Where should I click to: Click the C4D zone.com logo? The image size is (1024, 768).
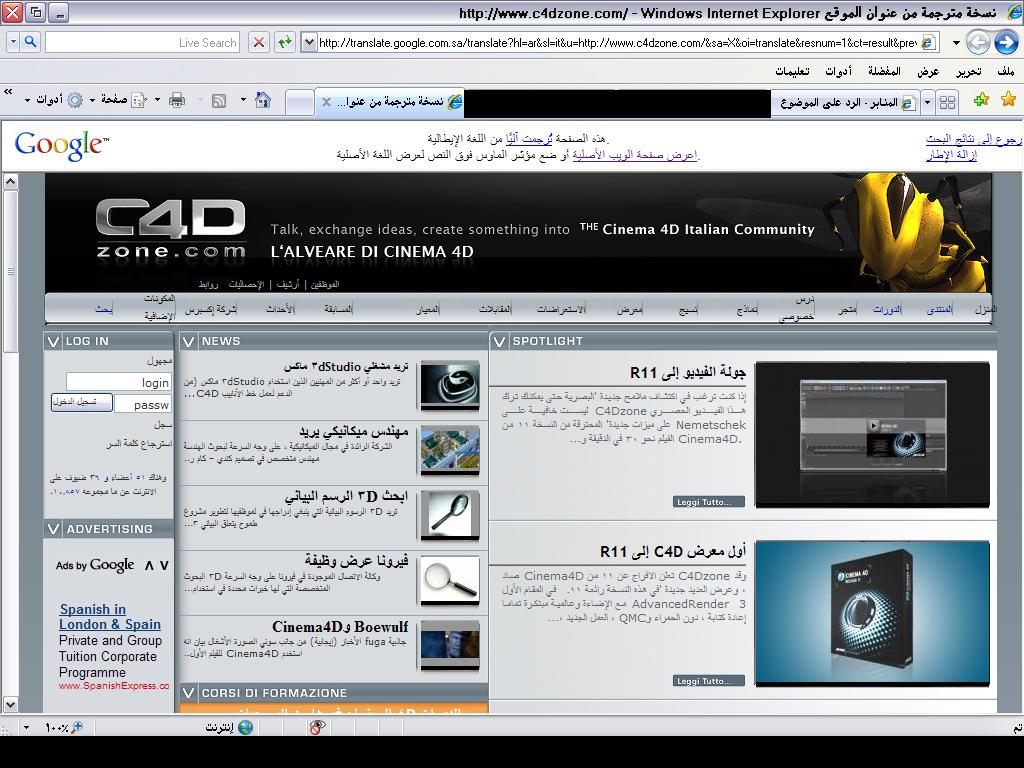[171, 229]
